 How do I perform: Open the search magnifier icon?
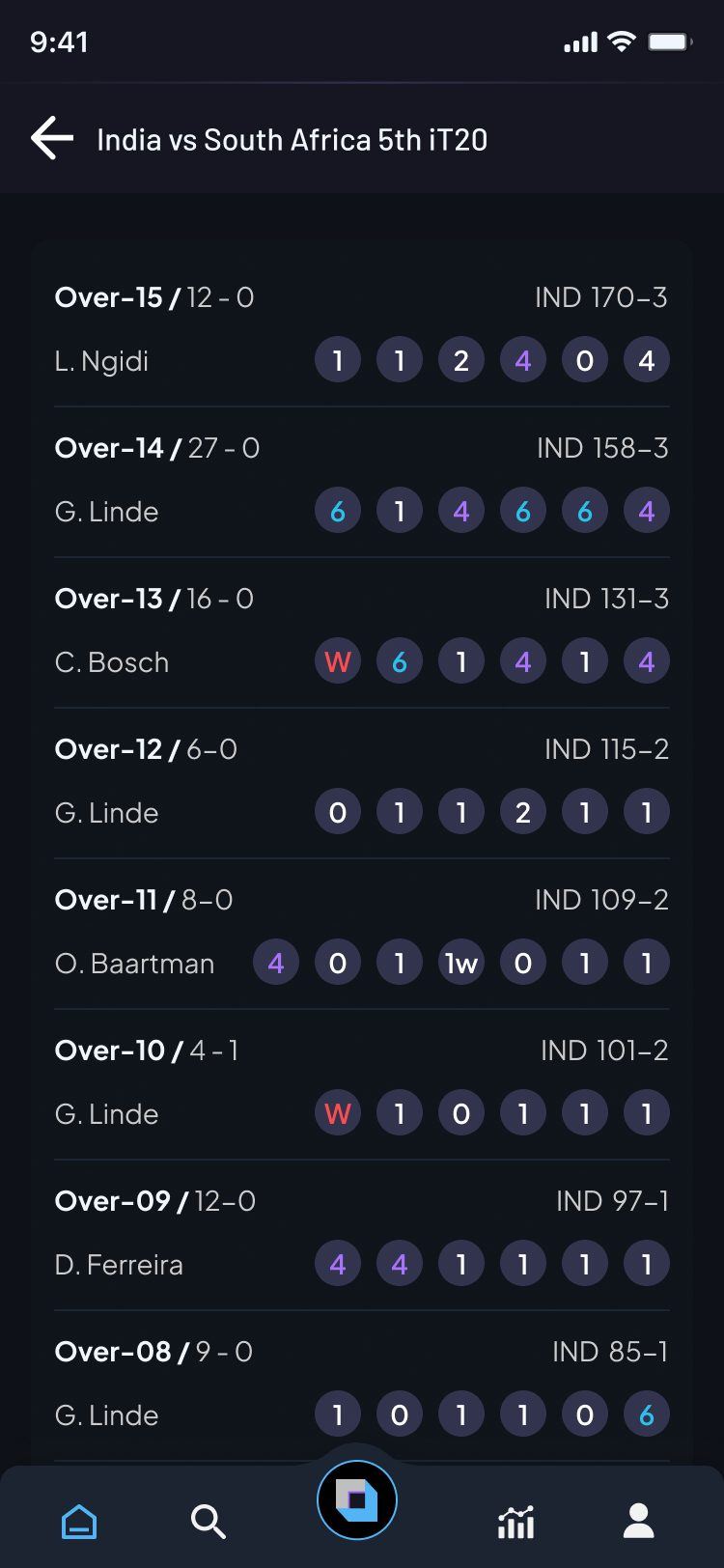point(208,1522)
